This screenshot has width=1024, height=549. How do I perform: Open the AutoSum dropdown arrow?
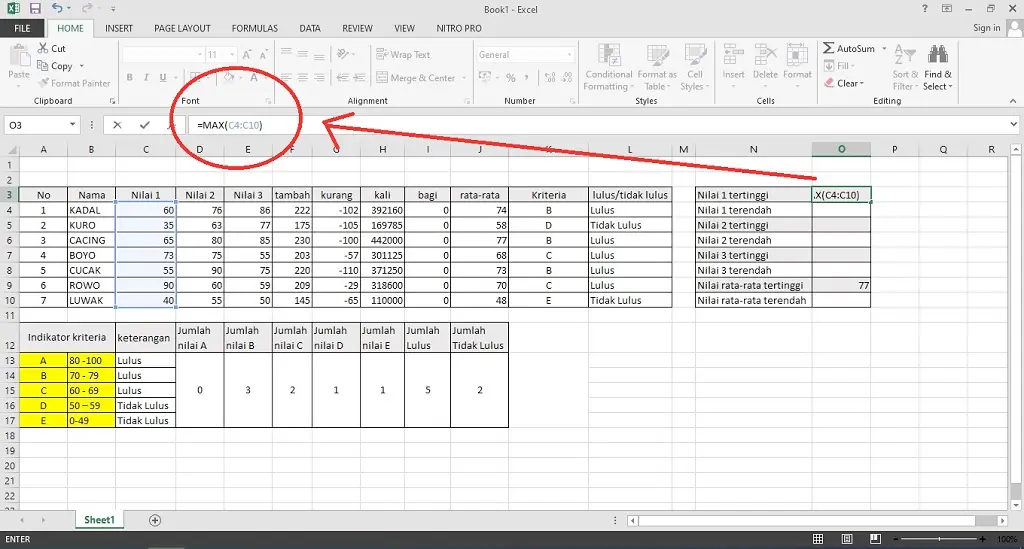tap(884, 48)
